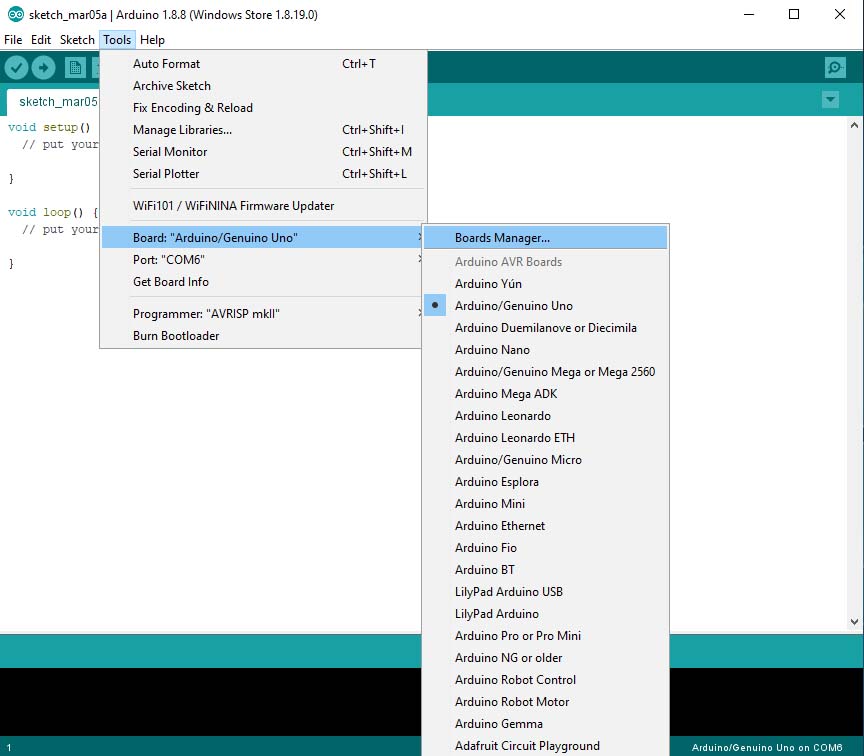Click the void loop() code line

point(53,212)
